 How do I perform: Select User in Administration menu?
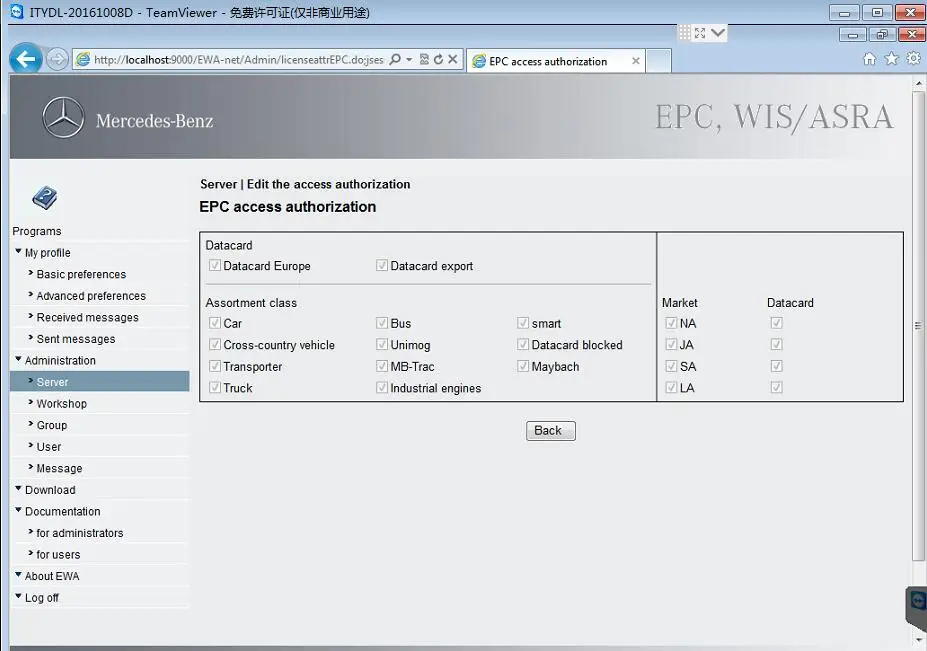[x=48, y=447]
